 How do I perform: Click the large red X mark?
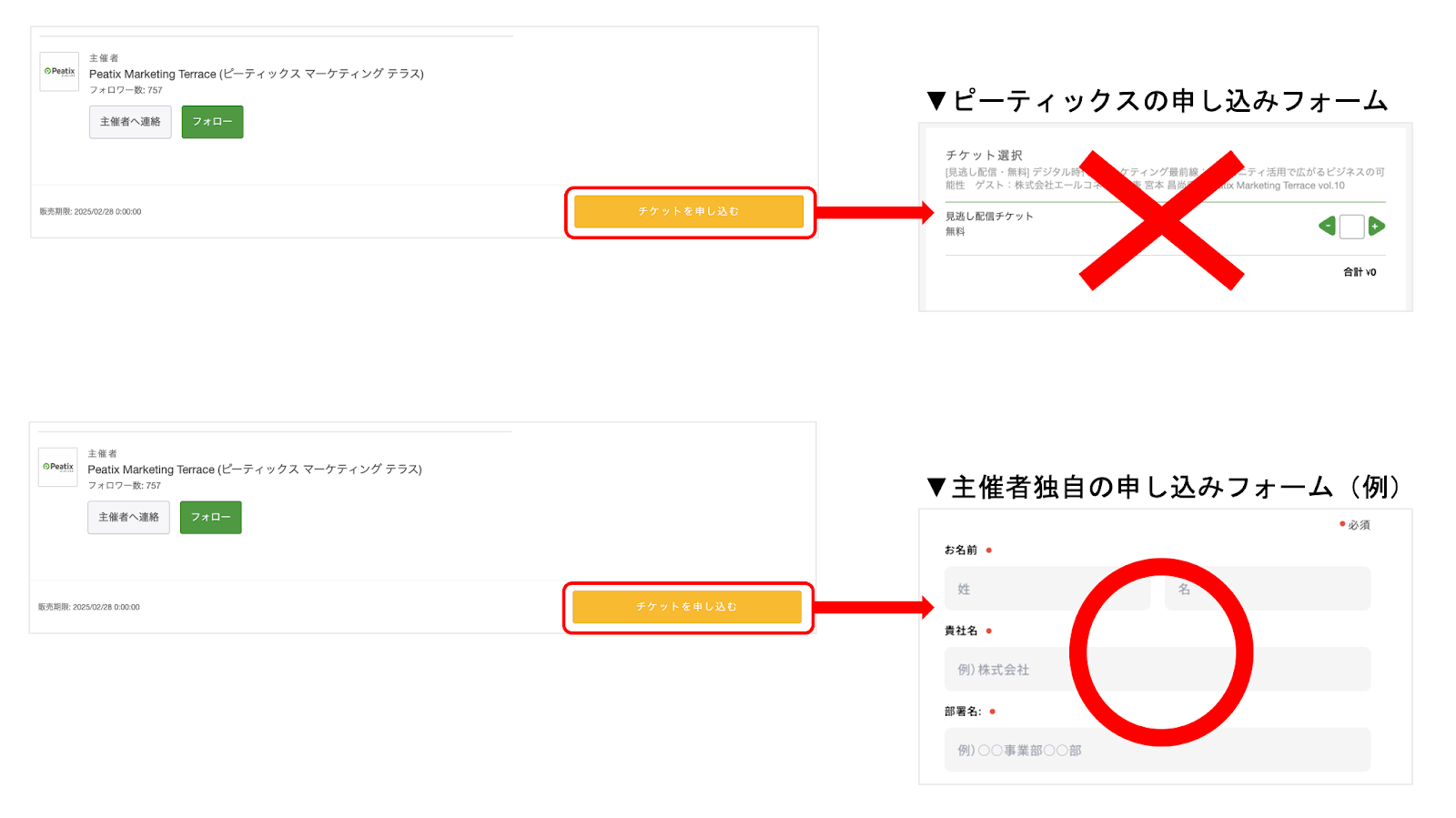point(1161,220)
